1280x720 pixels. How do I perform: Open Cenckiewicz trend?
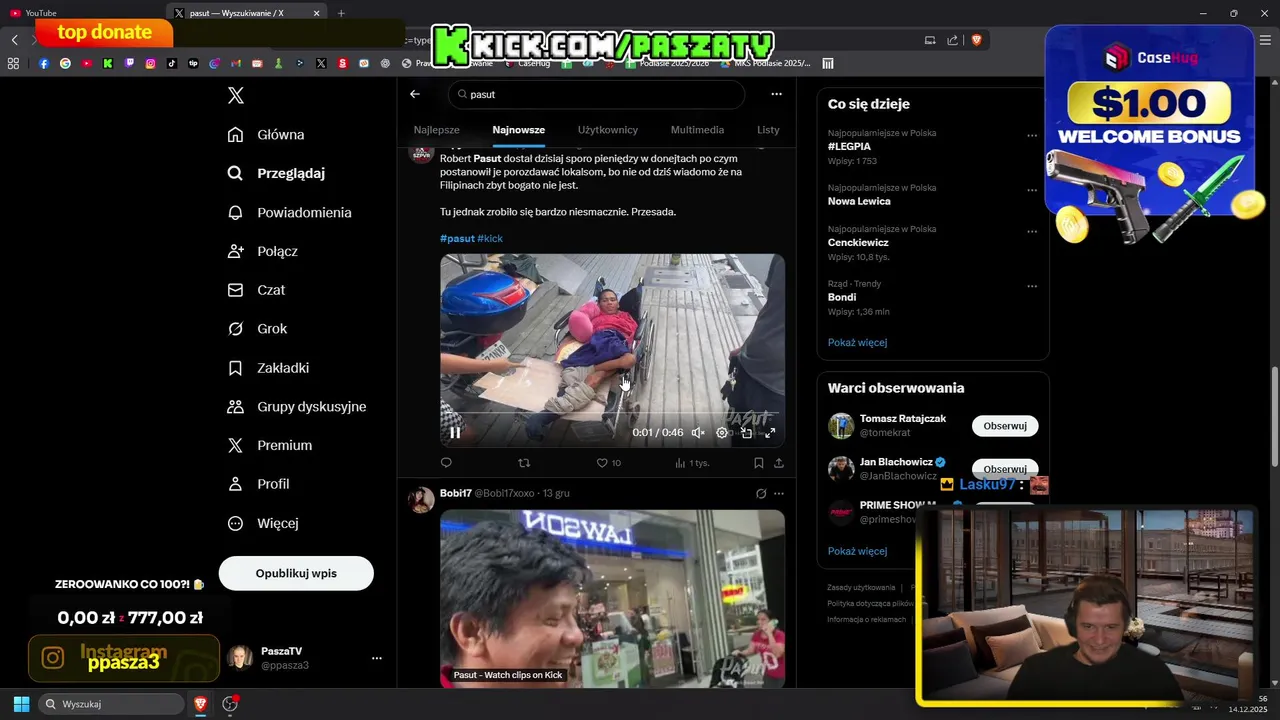858,242
